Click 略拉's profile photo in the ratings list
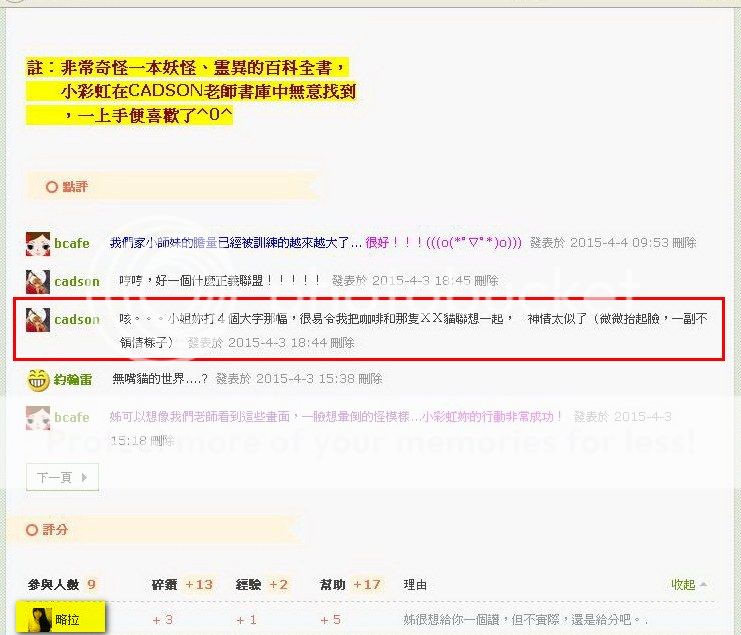This screenshot has width=741, height=635. (32, 620)
